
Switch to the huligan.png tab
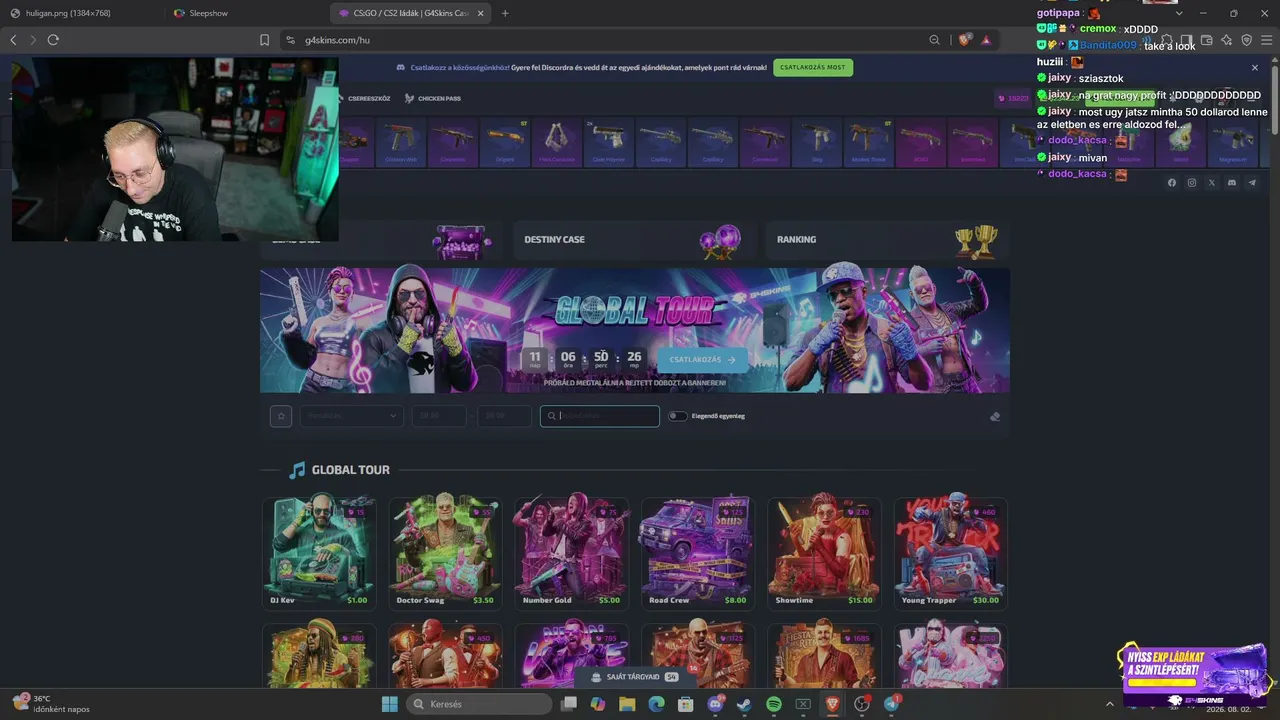click(68, 13)
